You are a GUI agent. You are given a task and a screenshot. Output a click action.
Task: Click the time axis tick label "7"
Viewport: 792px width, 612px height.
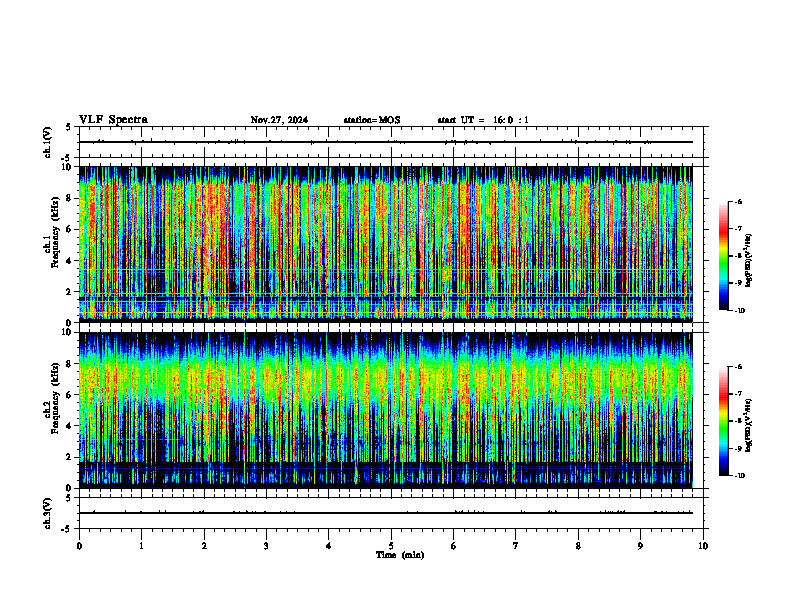click(x=516, y=546)
